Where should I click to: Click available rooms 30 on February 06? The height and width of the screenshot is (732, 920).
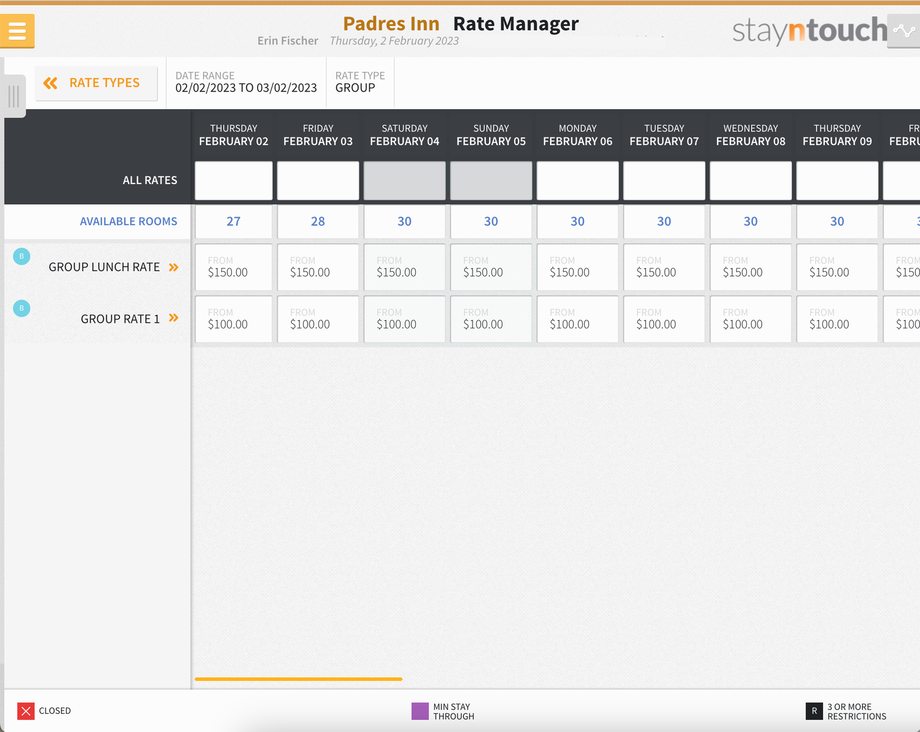tap(577, 222)
